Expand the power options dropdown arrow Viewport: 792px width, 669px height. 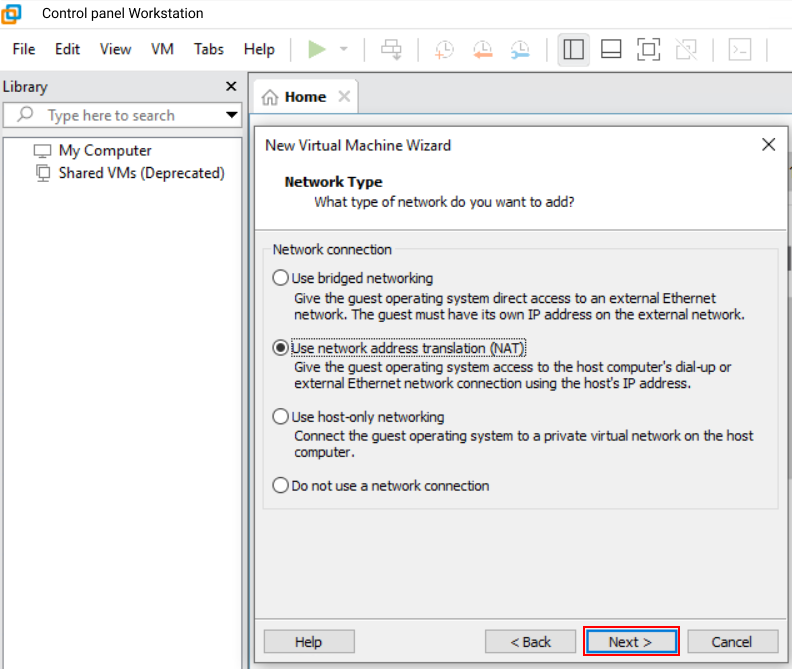pos(344,49)
